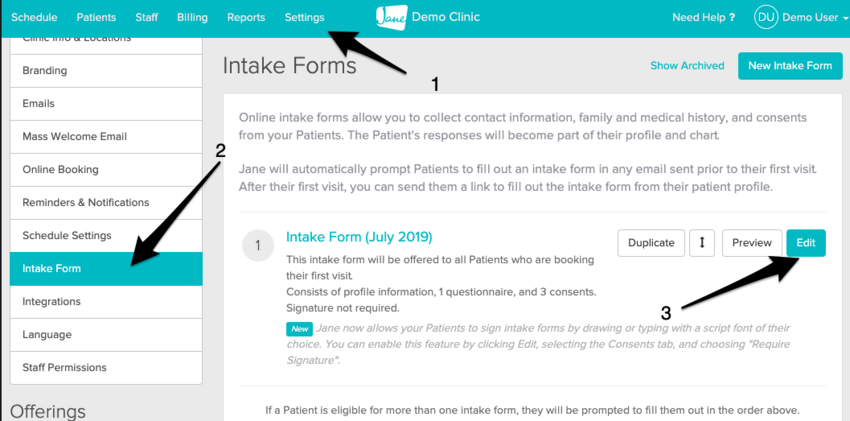Click the reorder arrows icon button
Screen dimensions: 850x421
(x=702, y=243)
